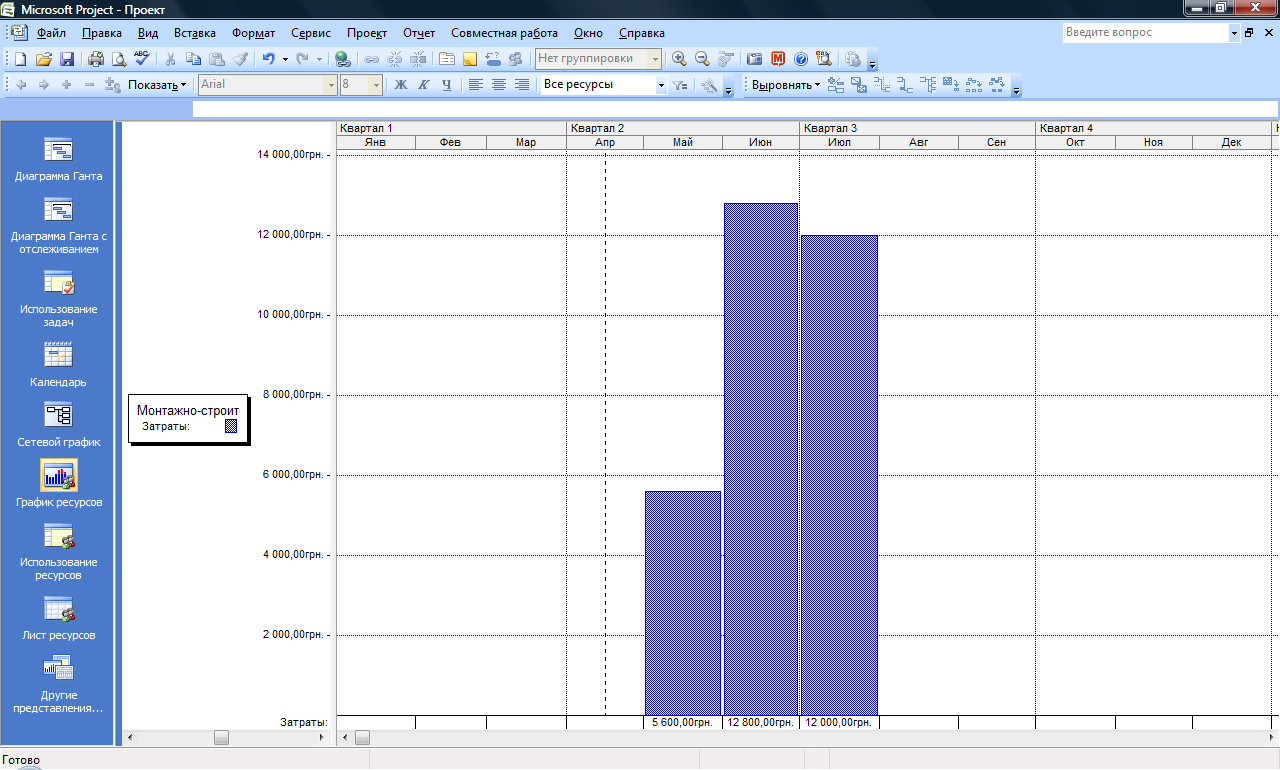Image resolution: width=1280 pixels, height=770 pixels.
Task: Save the project with the floppy icon
Action: click(67, 59)
